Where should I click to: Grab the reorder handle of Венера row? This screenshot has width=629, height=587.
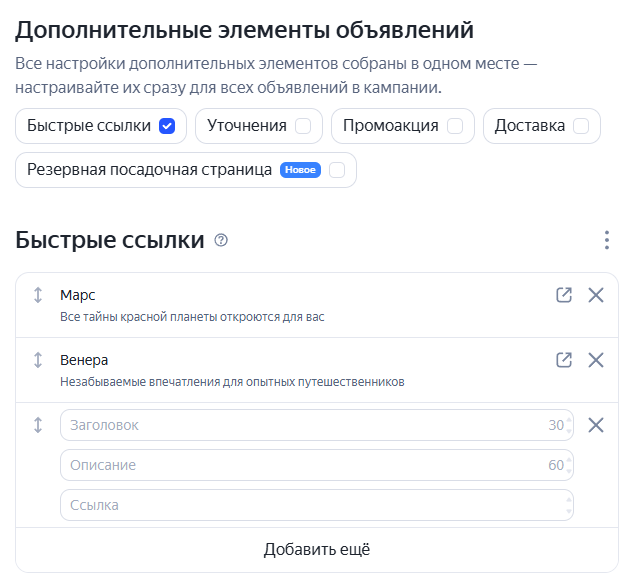coord(38,360)
